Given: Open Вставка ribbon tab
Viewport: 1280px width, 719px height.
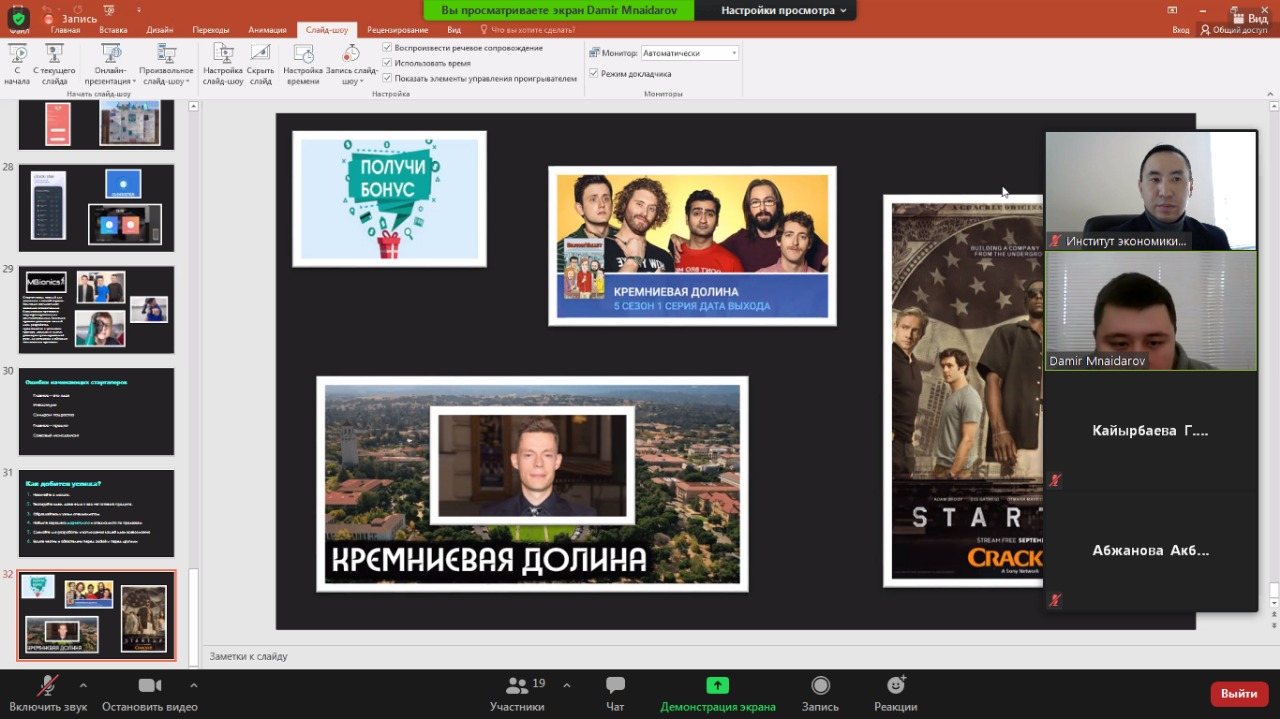Looking at the screenshot, I should [x=113, y=30].
